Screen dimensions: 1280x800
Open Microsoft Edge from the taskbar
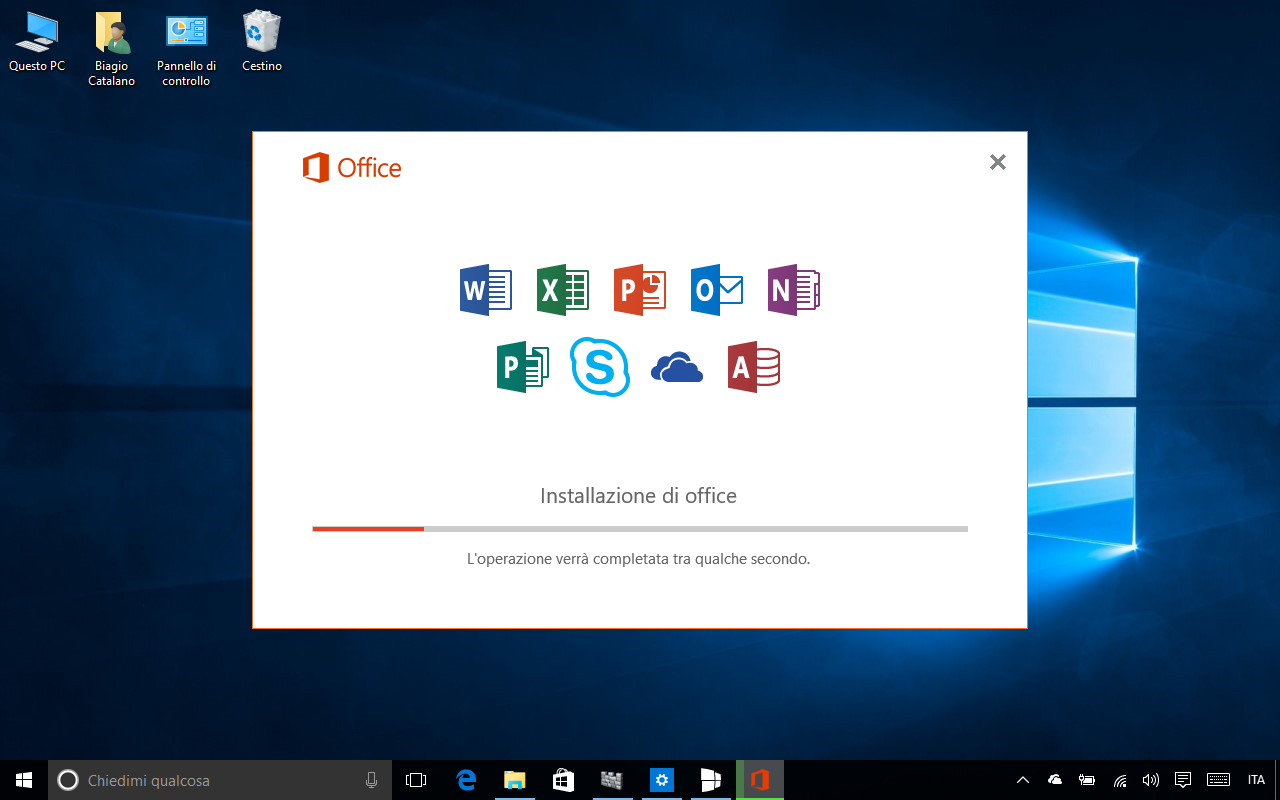tap(466, 780)
